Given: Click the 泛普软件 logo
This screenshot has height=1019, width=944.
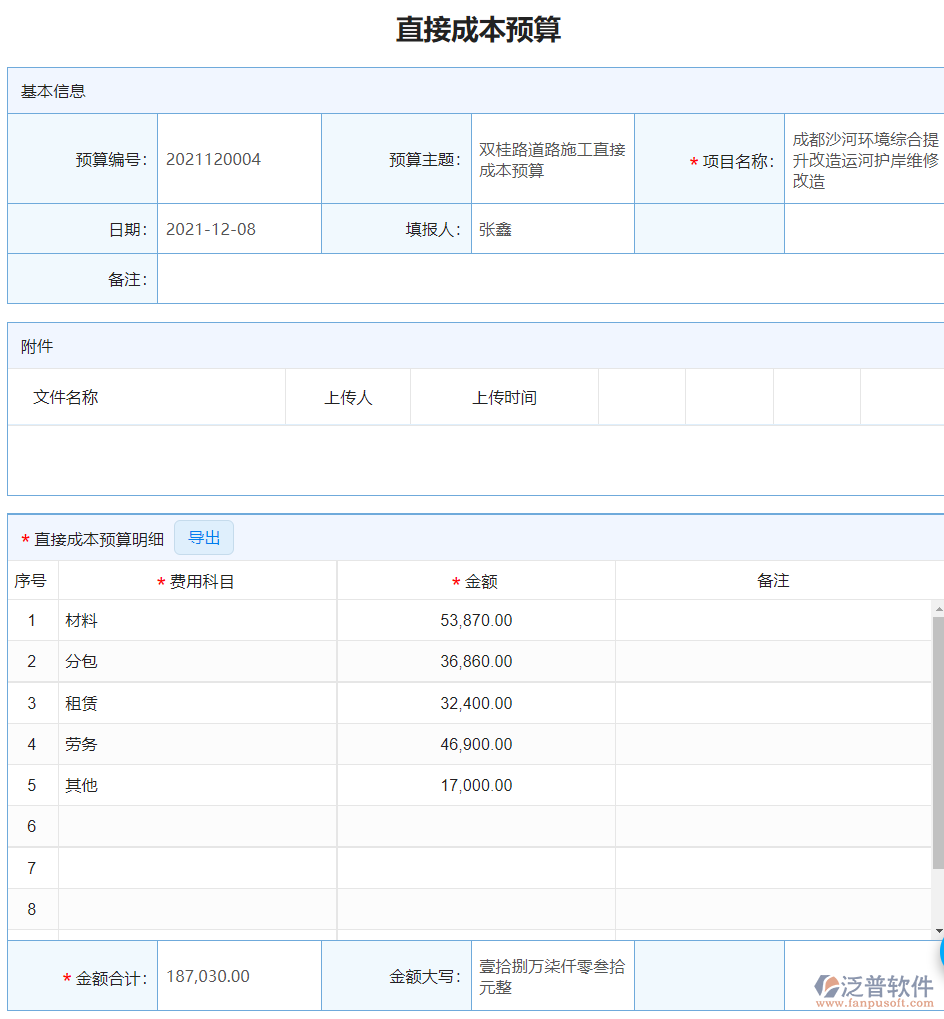Looking at the screenshot, I should tap(886, 984).
